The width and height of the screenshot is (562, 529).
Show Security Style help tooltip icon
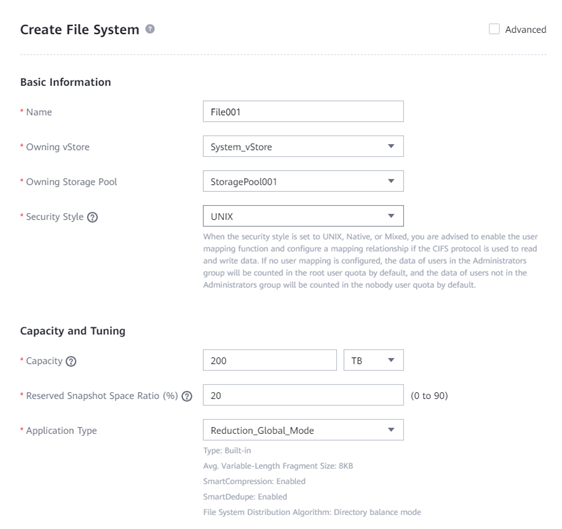point(92,217)
